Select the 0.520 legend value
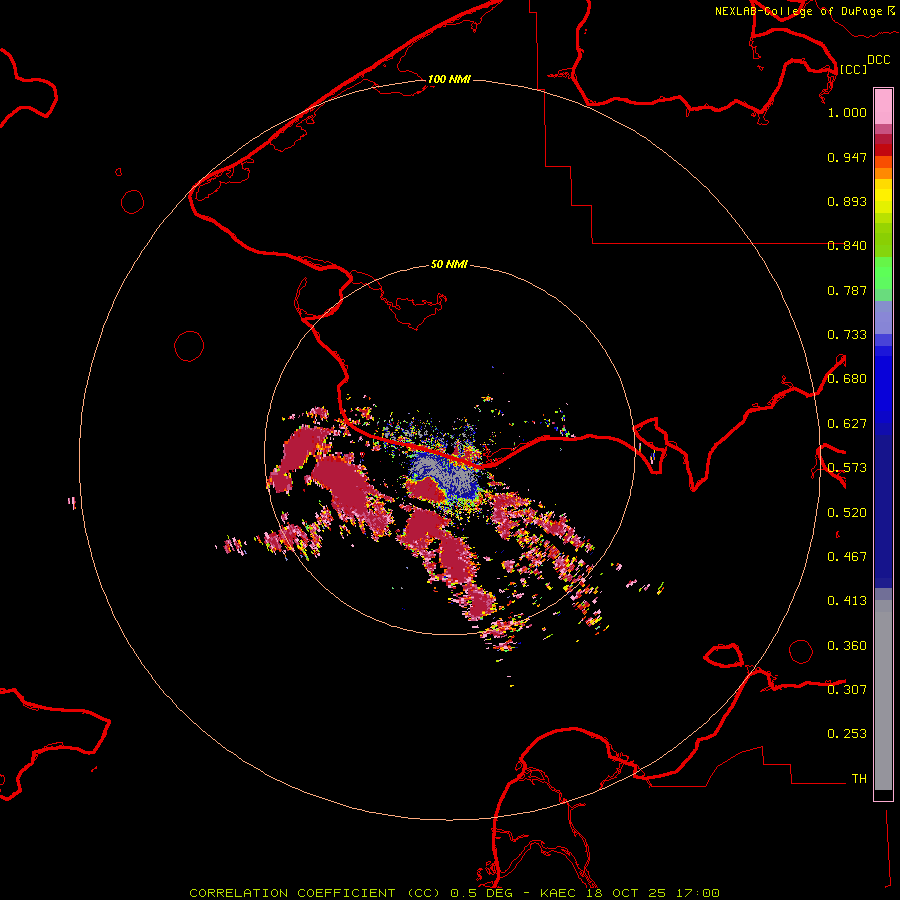This screenshot has height=900, width=900. [847, 513]
